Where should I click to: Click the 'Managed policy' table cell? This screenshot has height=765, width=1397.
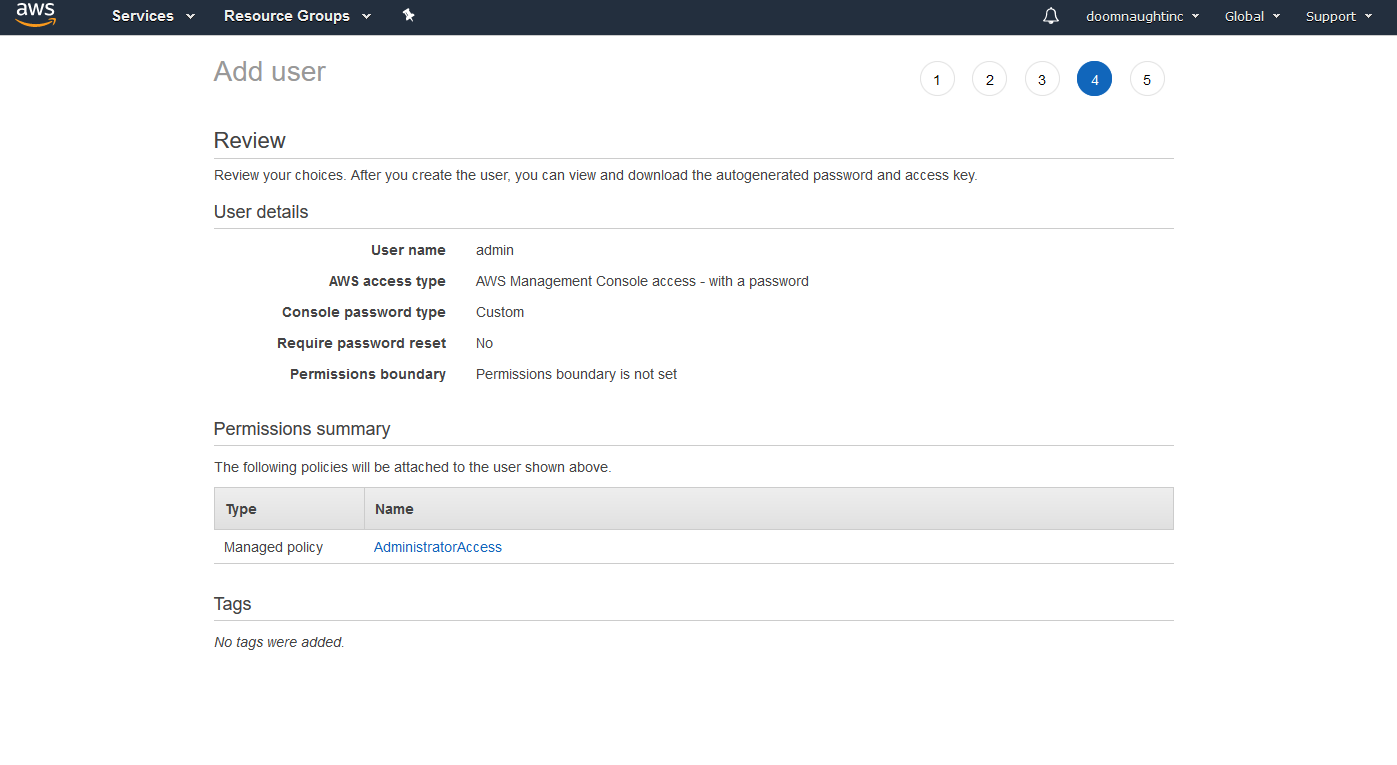(273, 547)
